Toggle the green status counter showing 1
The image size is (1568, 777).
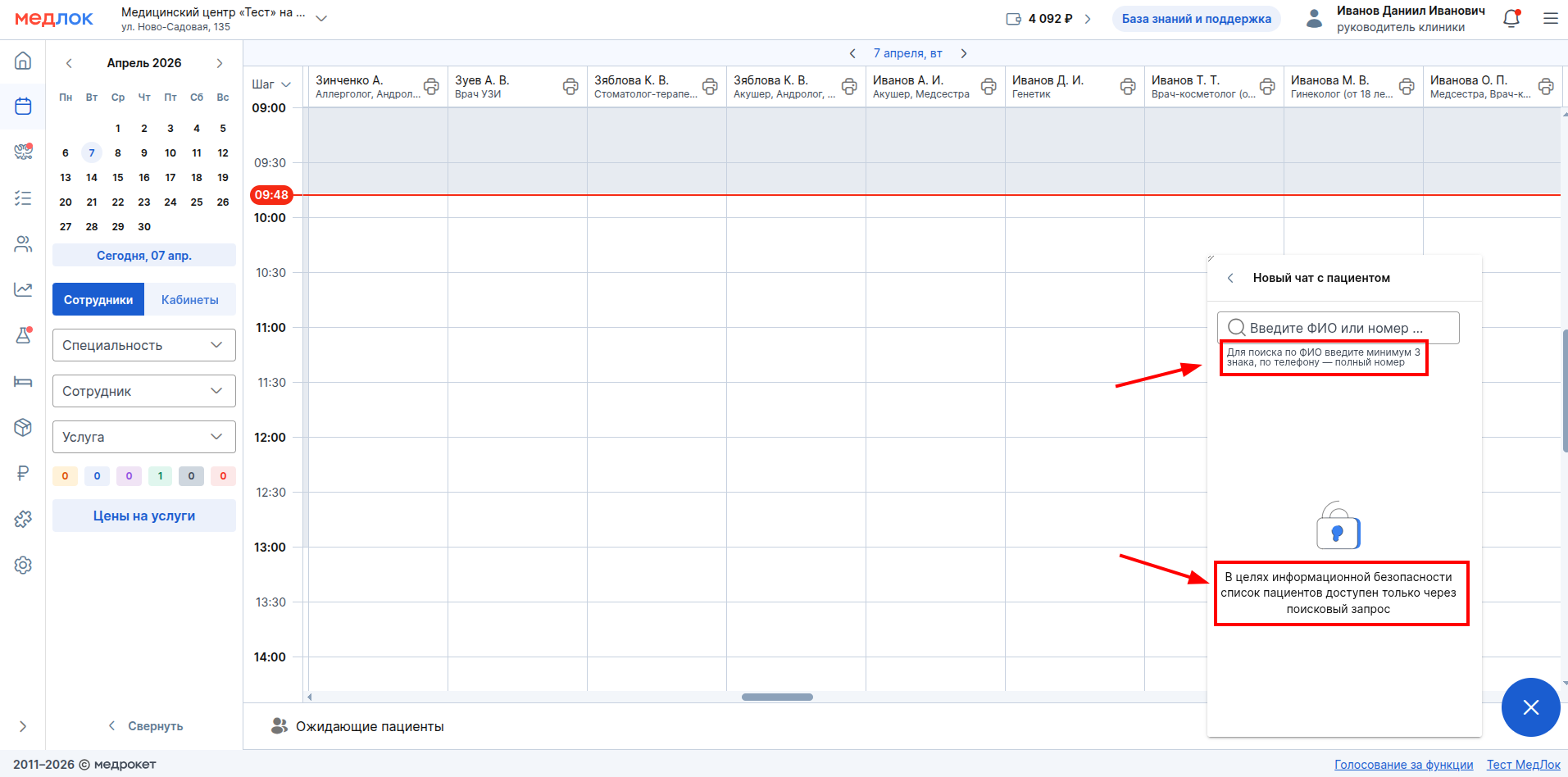160,476
